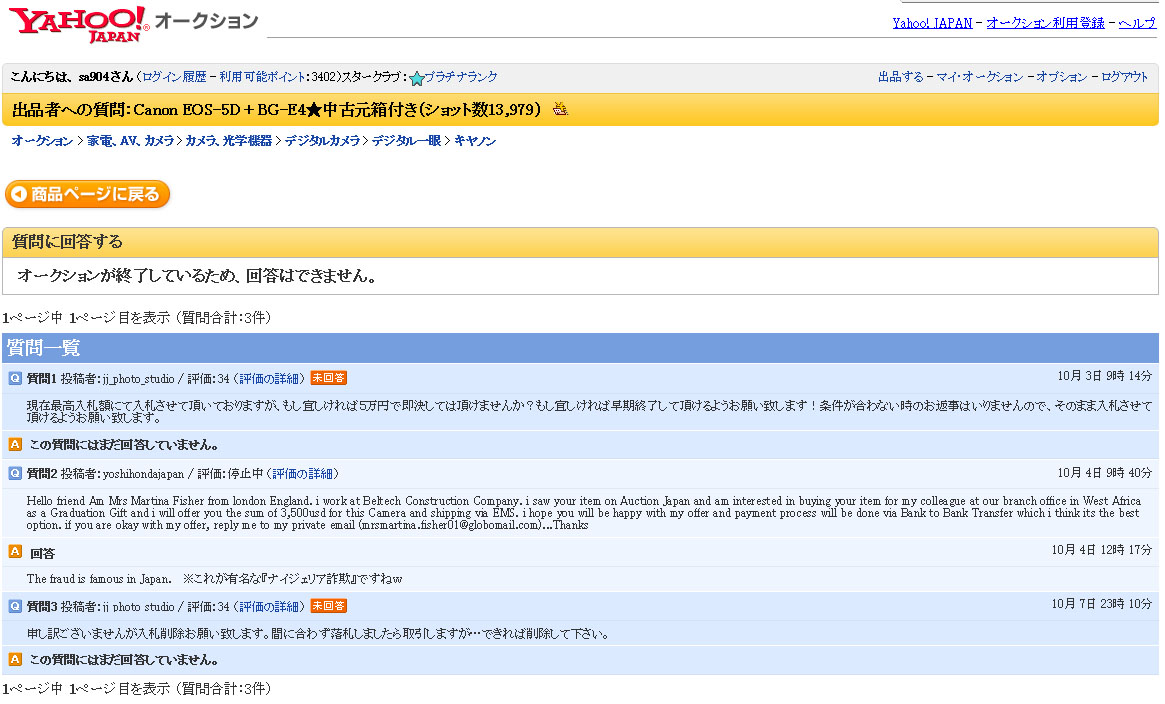Open マイ・オークション menu link
The height and width of the screenshot is (704, 1165).
pos(979,76)
